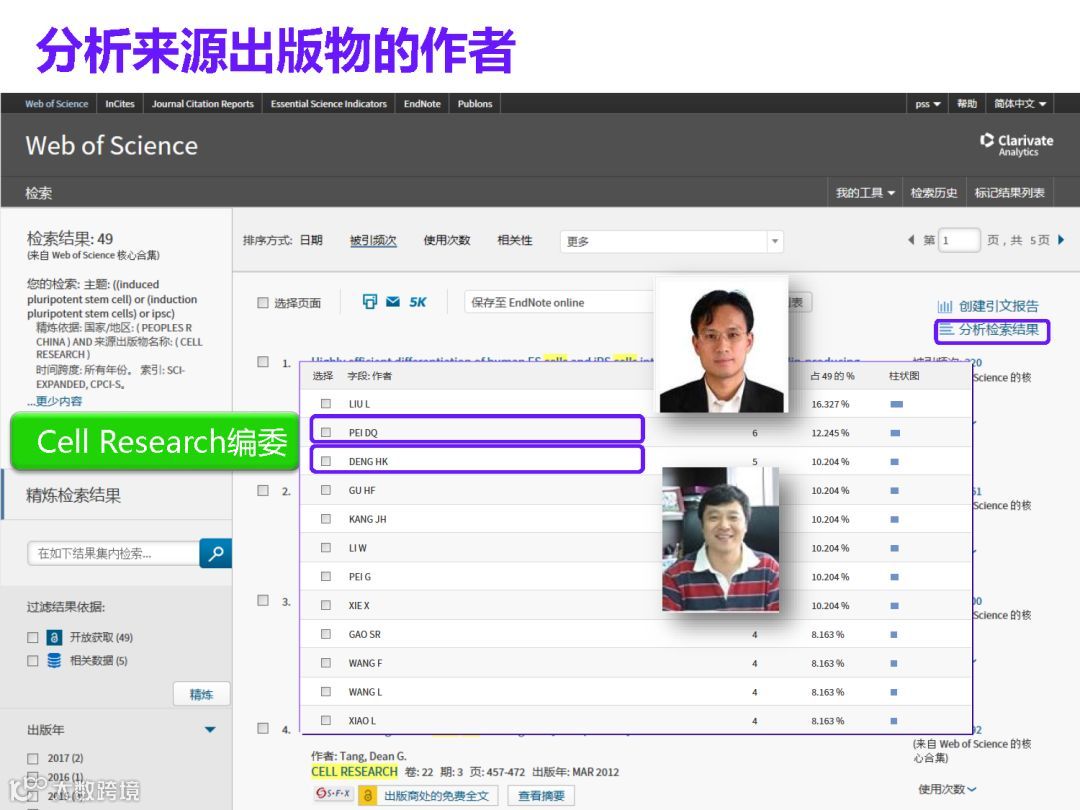1080x810 pixels.
Task: Click the green Cell Research编委 label
Action: 155,442
